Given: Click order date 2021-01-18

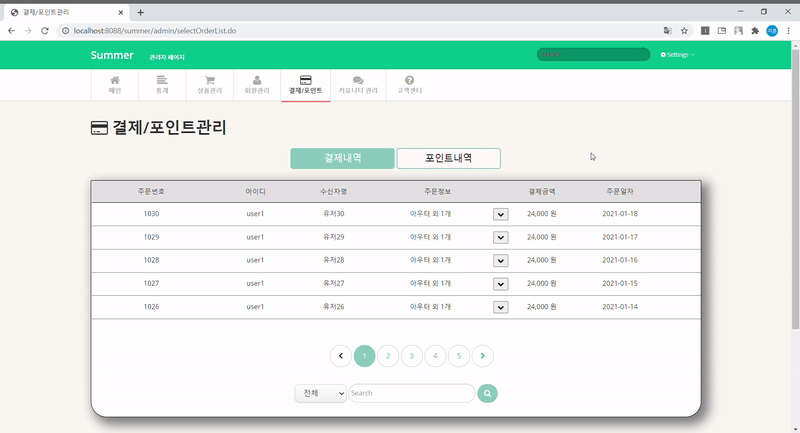Looking at the screenshot, I should [x=620, y=214].
